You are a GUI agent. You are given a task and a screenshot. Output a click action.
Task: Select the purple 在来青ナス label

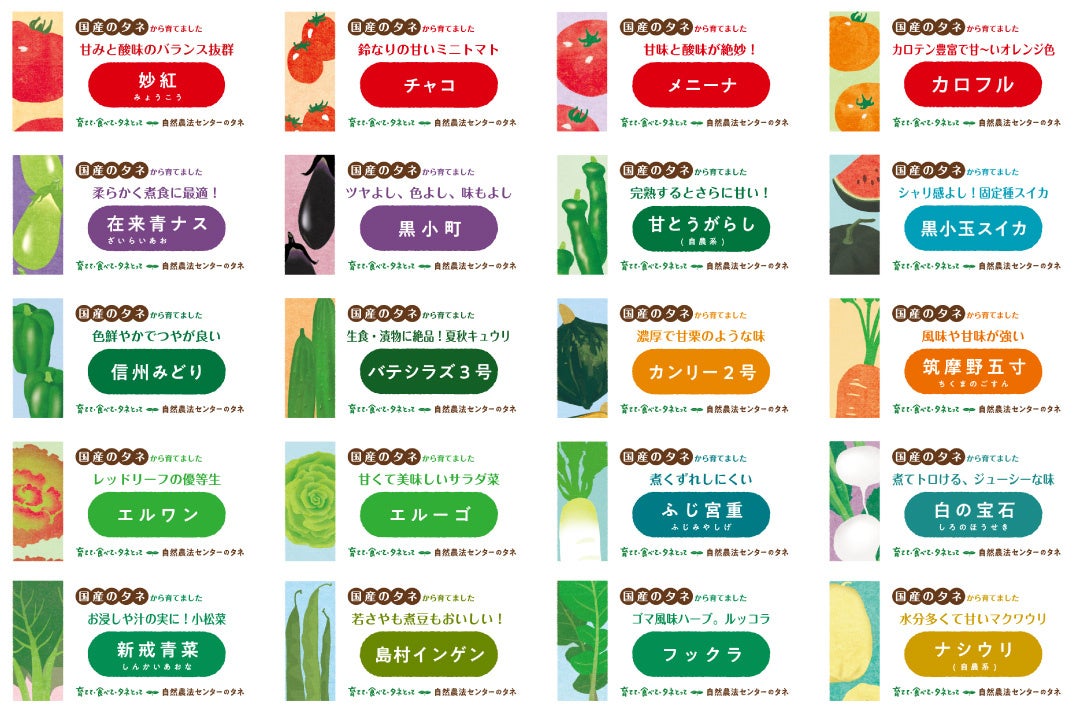click(157, 228)
